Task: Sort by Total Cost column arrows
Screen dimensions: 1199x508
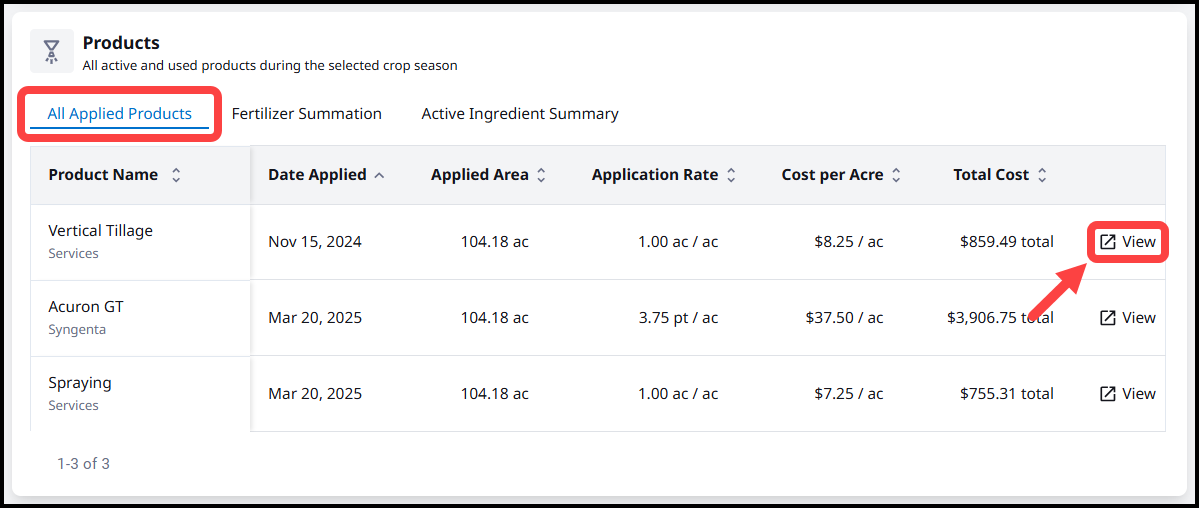Action: (1042, 175)
